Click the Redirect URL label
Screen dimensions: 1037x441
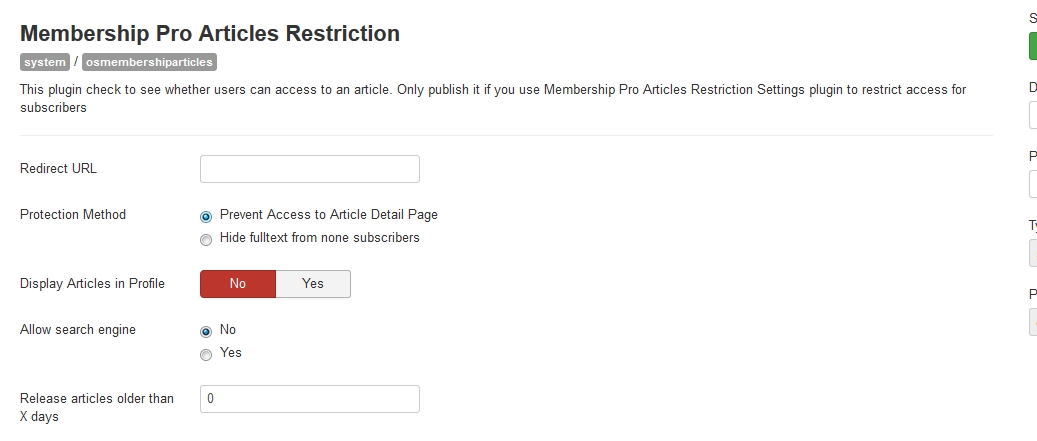(x=58, y=169)
